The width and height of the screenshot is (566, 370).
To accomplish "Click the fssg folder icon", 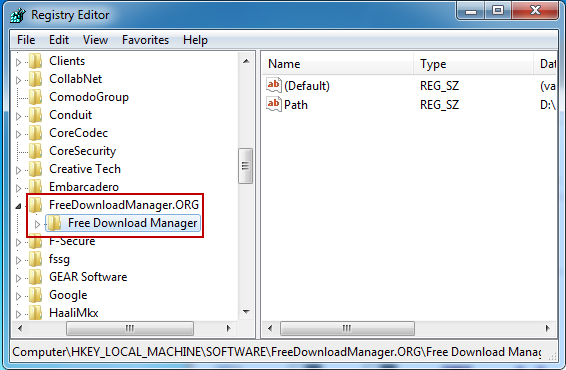I will (x=35, y=259).
